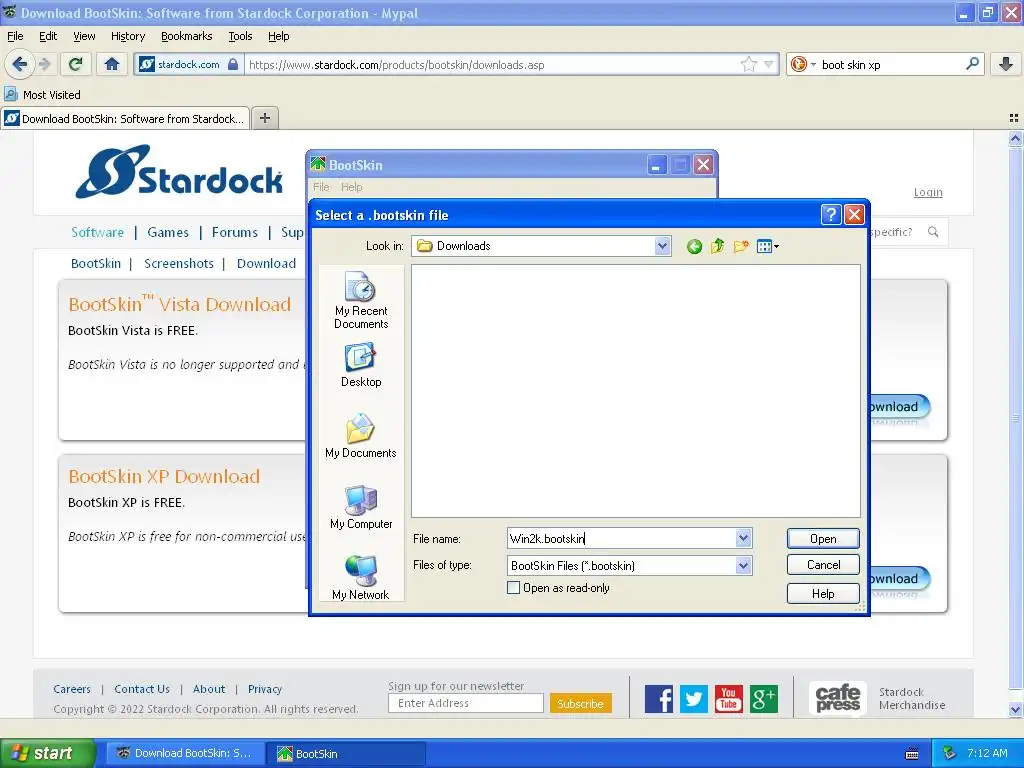Screen dimensions: 1024x768
Task: Click the Most Visited bookmarks item
Action: [x=43, y=95]
